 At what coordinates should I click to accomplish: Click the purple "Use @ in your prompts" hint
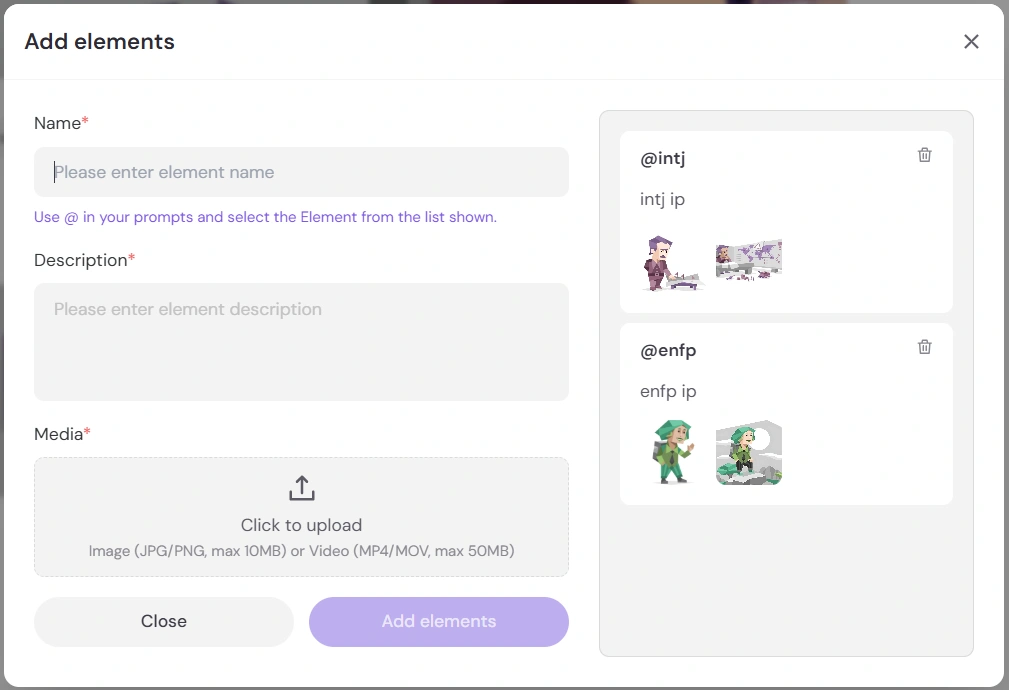265,217
